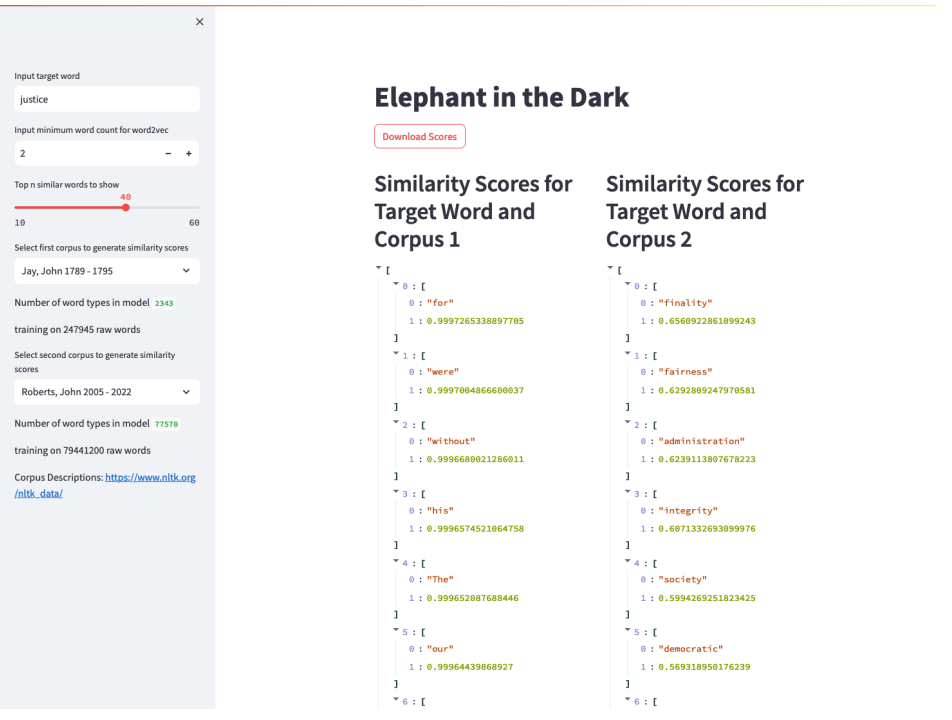Open the second corpus dropdown showing Roberts, John
Image resolution: width=952 pixels, height=720 pixels.
(x=106, y=392)
